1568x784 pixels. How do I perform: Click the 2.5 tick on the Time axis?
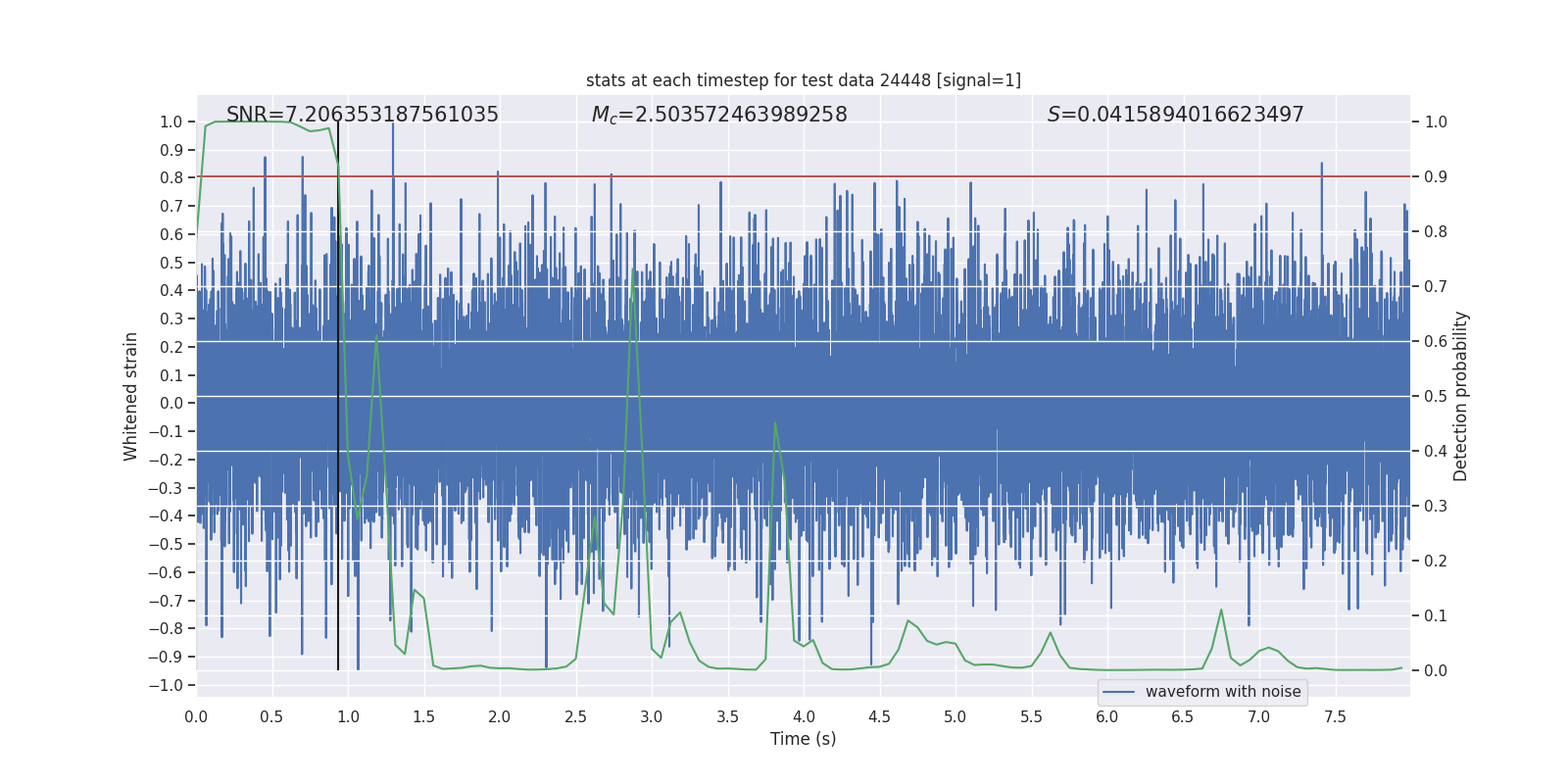click(x=575, y=716)
